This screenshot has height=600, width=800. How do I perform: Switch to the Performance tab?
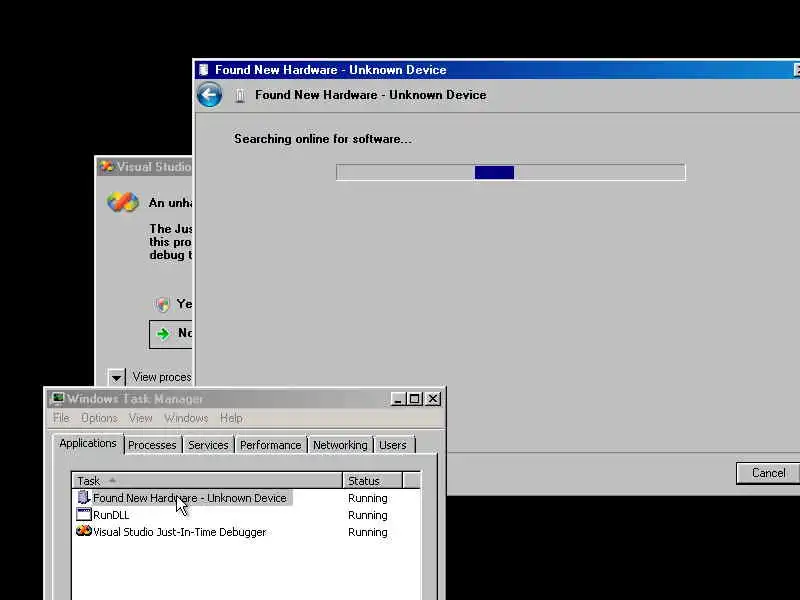coord(270,445)
